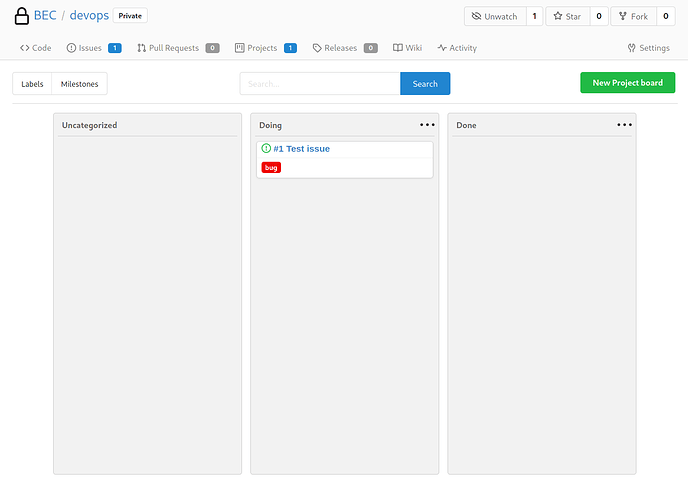The image size is (688, 500).
Task: Switch to the Wiki tab
Action: click(x=407, y=48)
